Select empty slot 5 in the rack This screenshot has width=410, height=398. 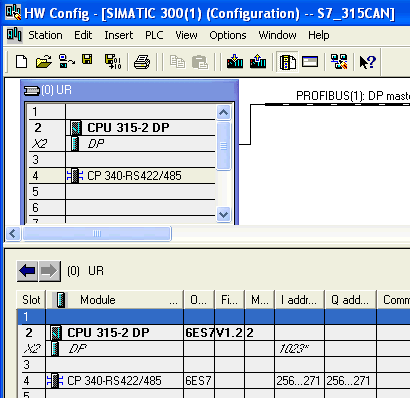[x=122, y=192]
